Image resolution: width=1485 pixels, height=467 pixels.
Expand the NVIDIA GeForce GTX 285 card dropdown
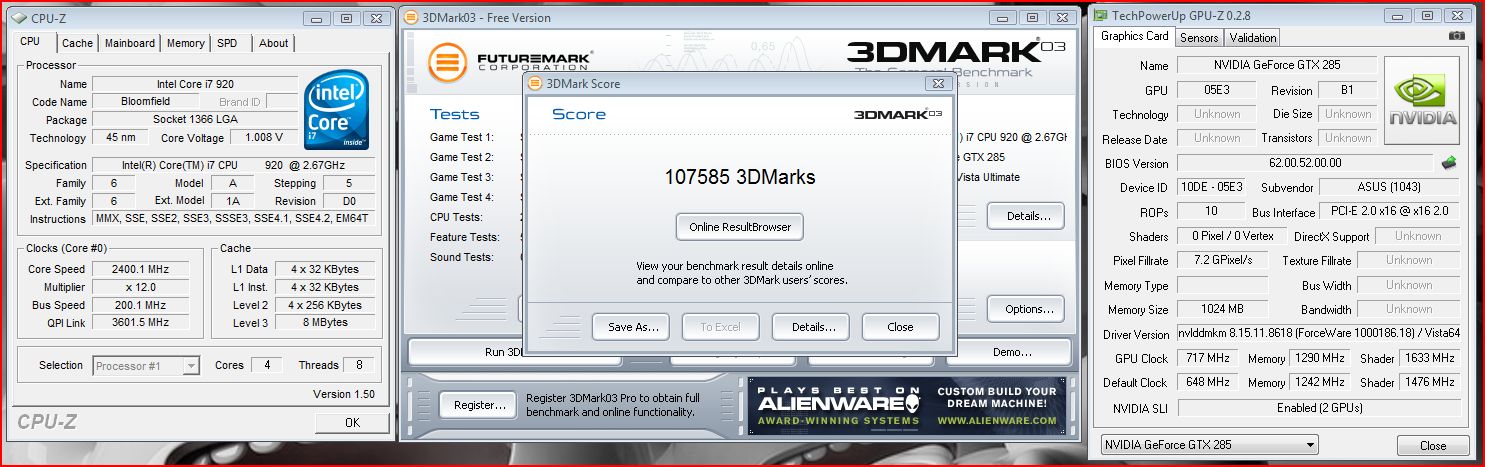coord(1208,445)
